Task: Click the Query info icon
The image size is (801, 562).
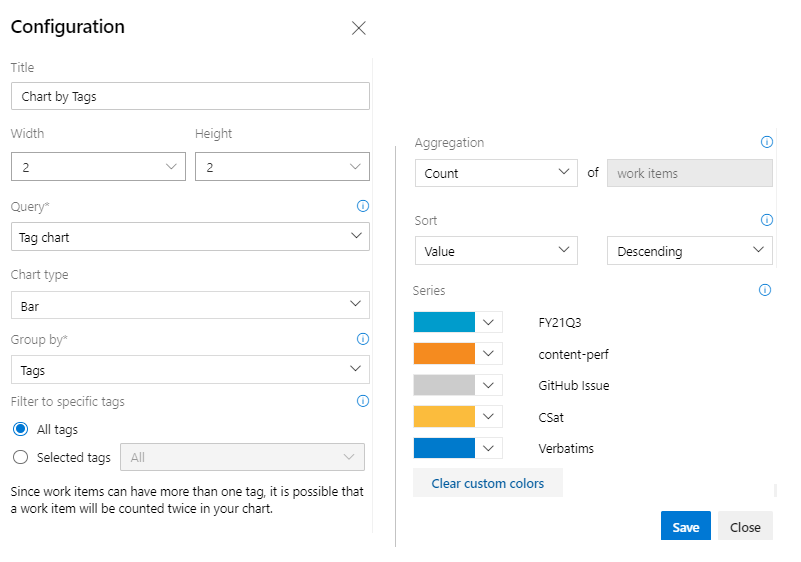Action: [363, 206]
